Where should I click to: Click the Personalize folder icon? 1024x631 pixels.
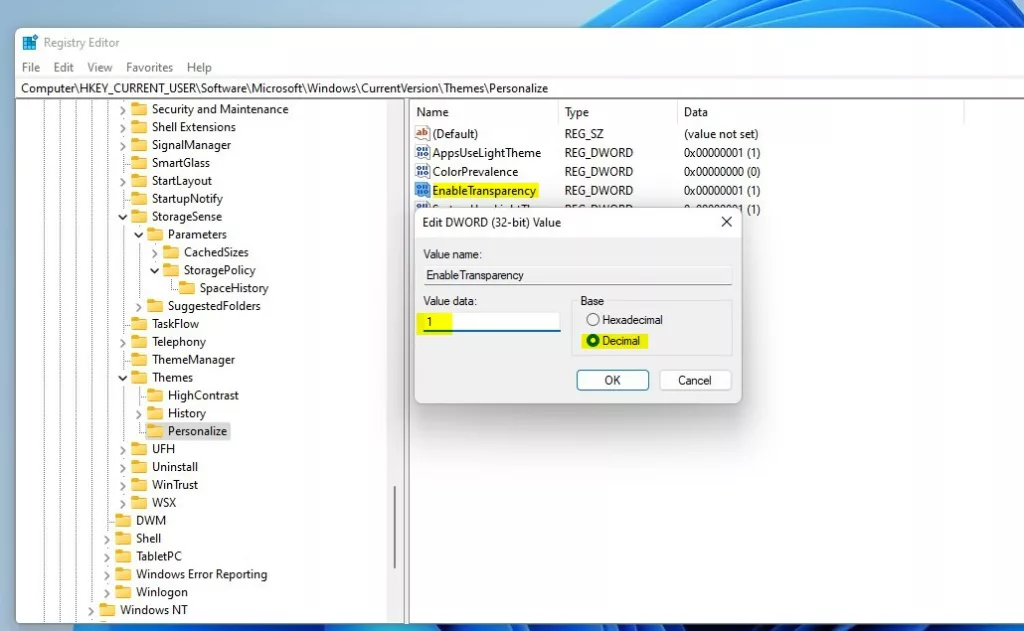[155, 430]
